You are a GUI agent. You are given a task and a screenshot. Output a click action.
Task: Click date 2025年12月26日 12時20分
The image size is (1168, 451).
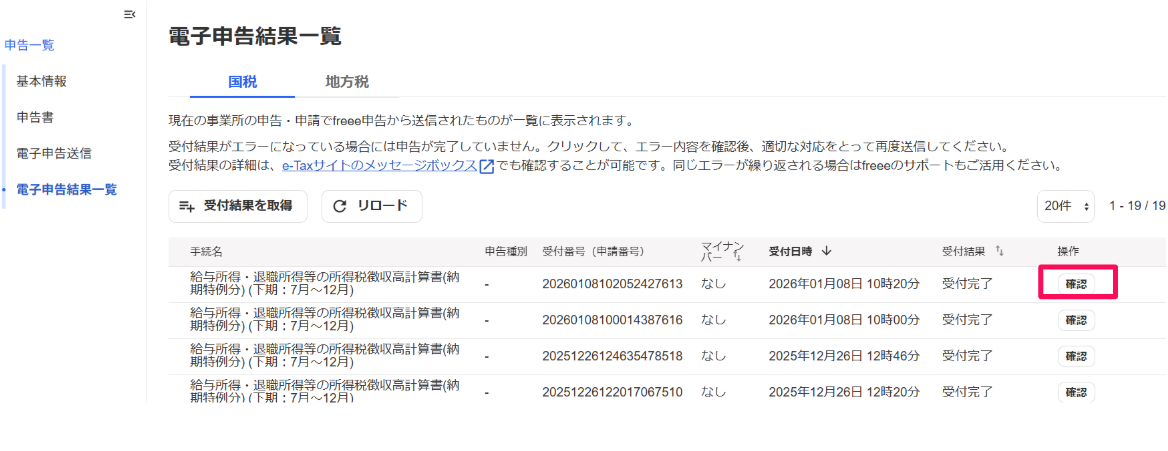coord(844,392)
